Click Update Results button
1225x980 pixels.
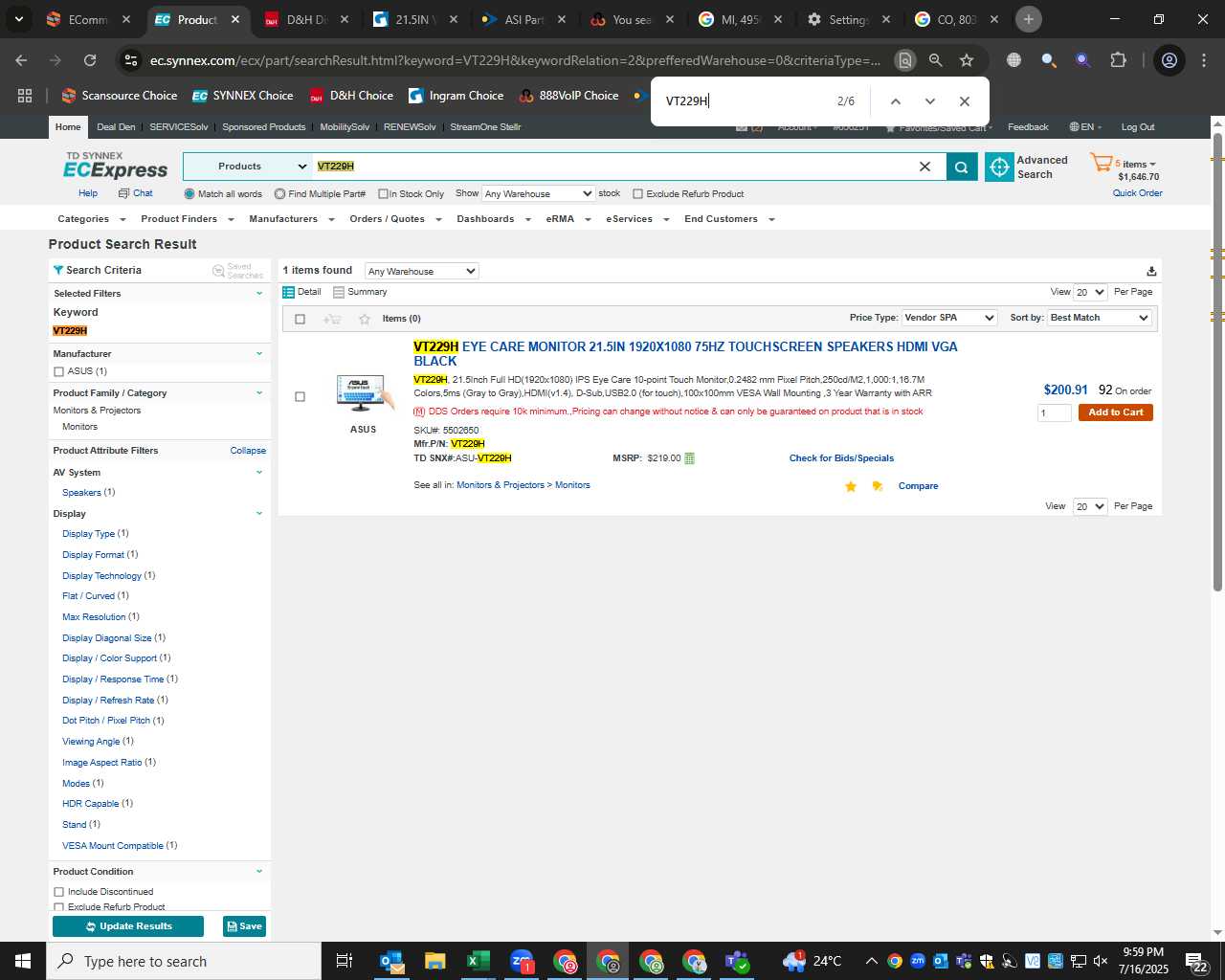coord(128,926)
